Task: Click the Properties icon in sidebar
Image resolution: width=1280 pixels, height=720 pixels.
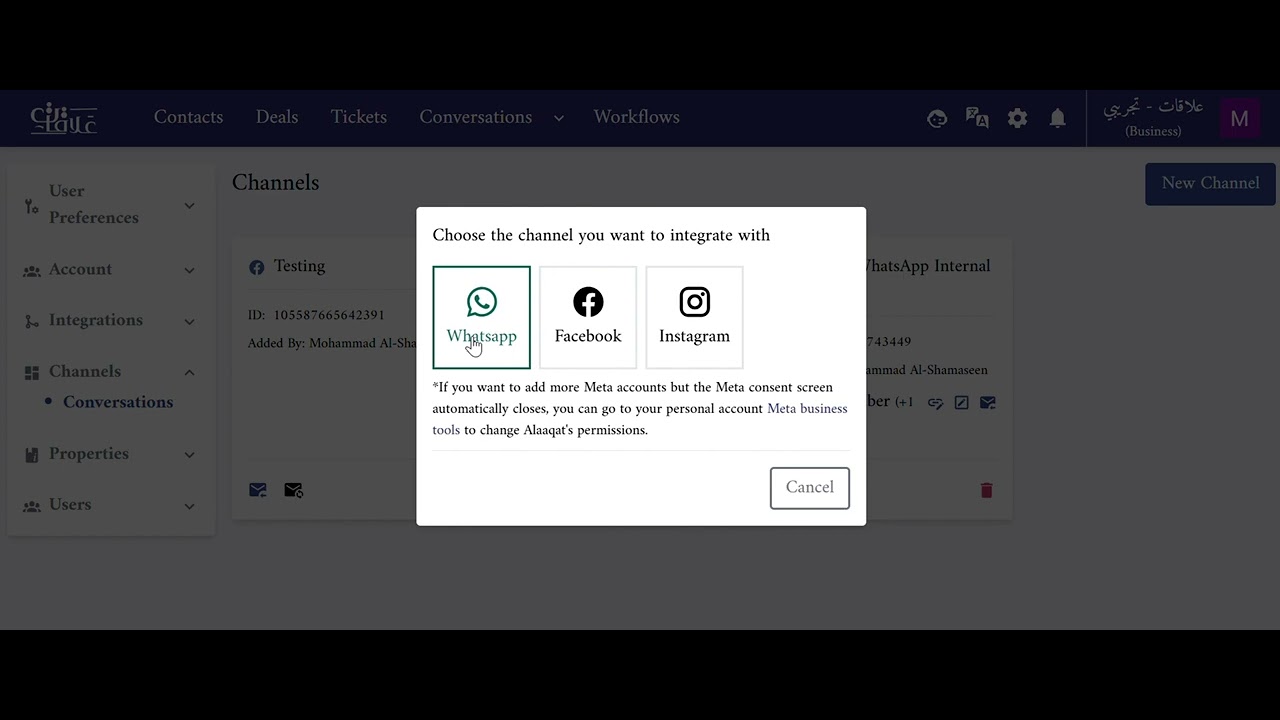Action: point(32,455)
